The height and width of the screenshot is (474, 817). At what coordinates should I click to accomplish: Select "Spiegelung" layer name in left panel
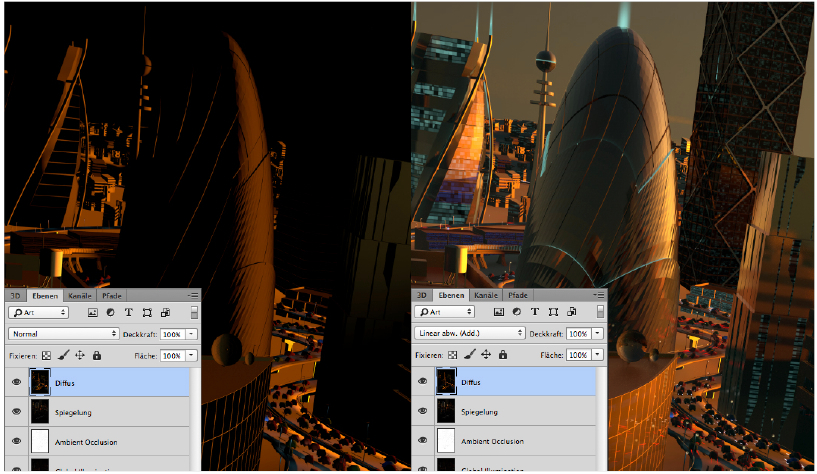(73, 413)
